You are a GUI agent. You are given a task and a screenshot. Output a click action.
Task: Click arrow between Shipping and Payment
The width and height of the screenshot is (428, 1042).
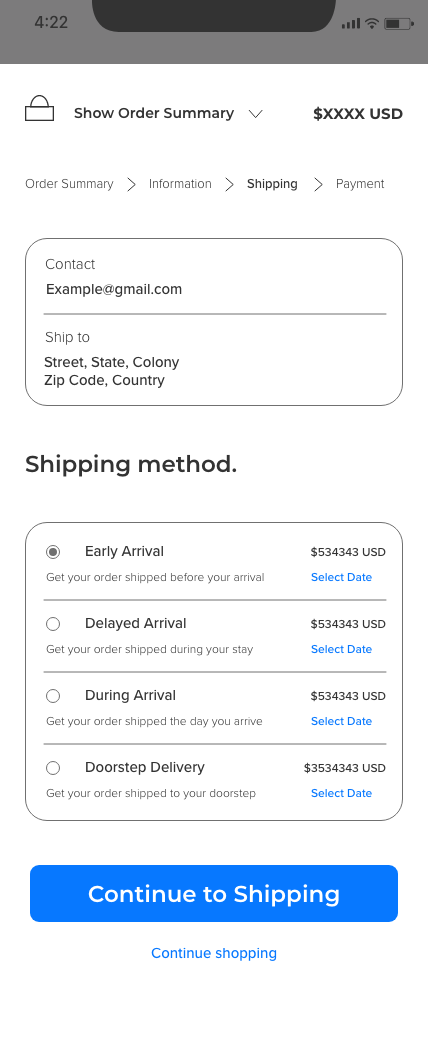[318, 184]
